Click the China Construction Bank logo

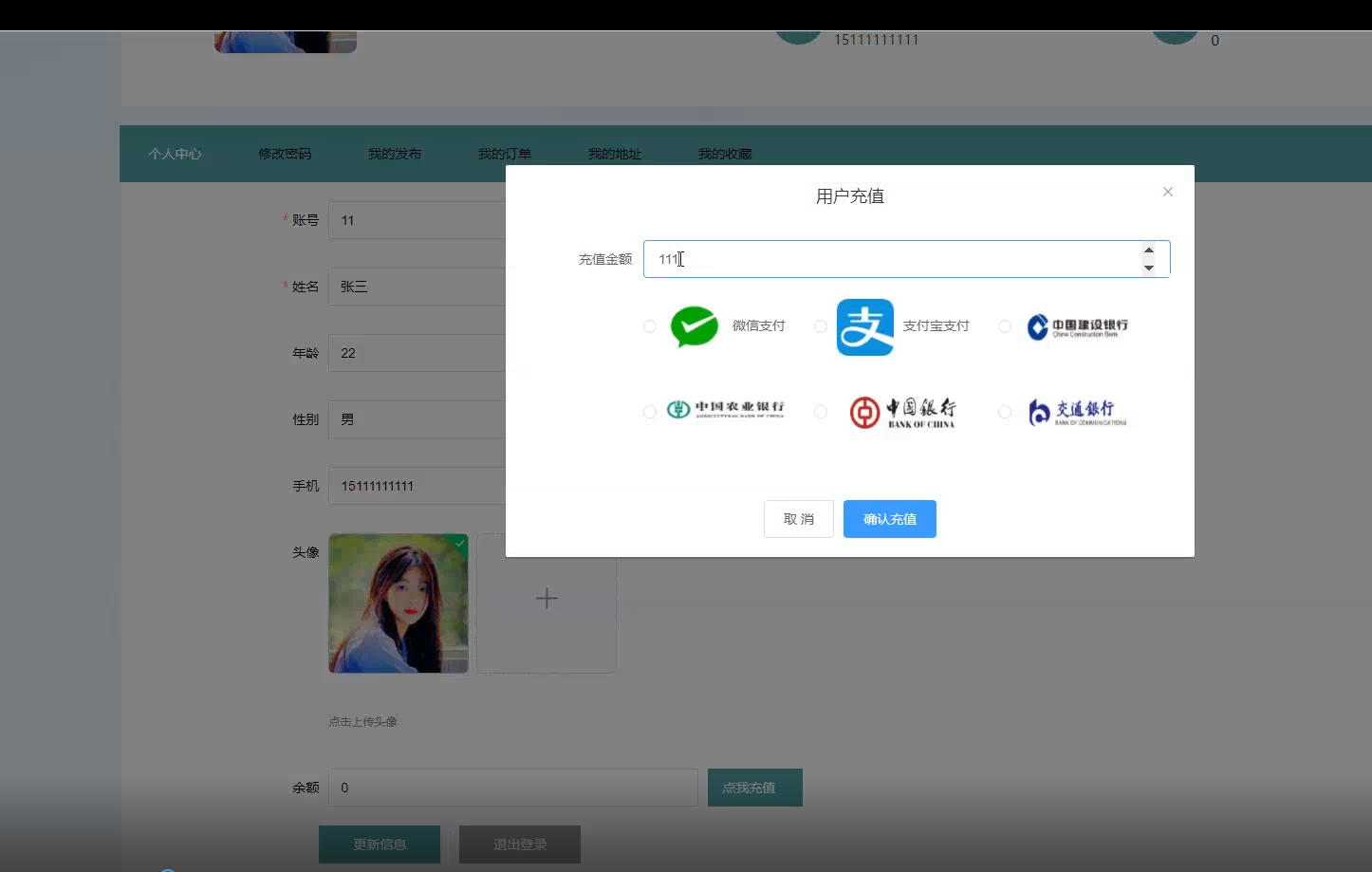pyautogui.click(x=1076, y=326)
